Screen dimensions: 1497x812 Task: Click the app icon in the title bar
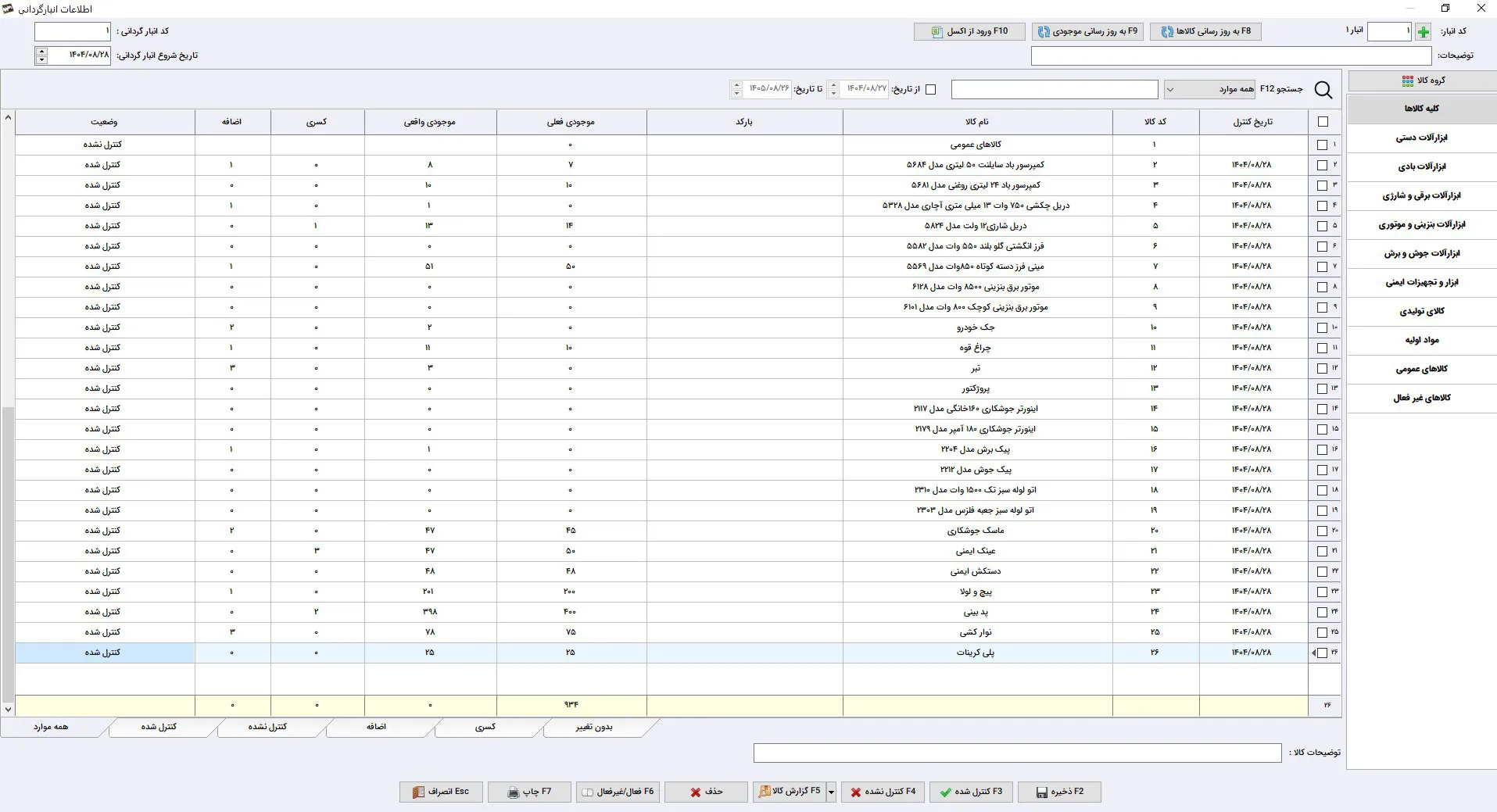9,9
